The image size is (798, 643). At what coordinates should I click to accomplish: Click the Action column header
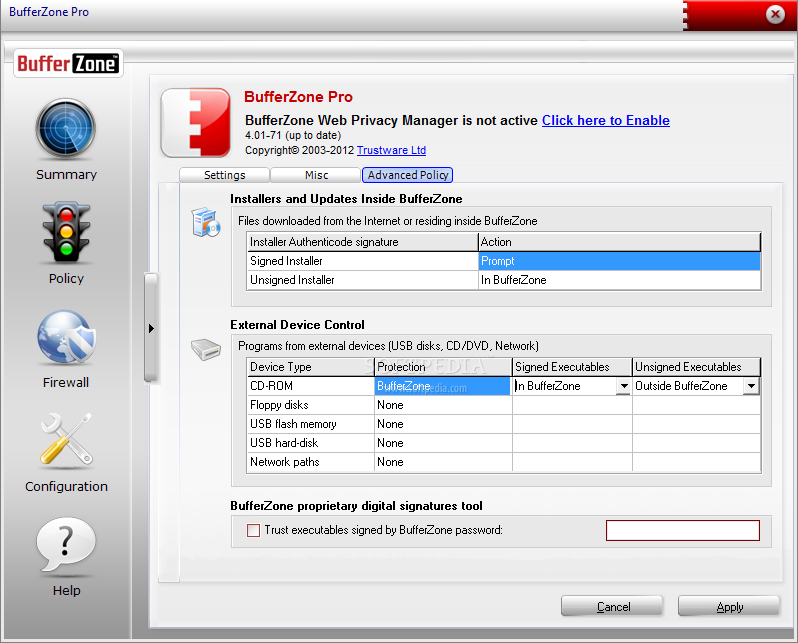(619, 242)
